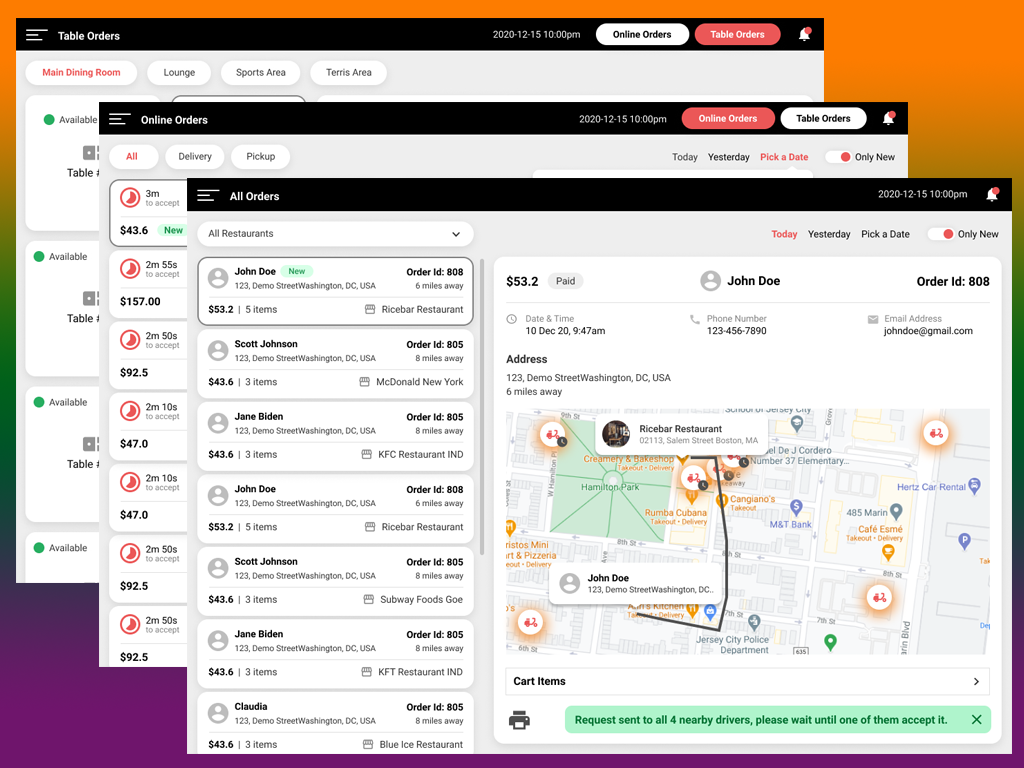
Task: Select the All filter tab in Online Orders
Action: (132, 157)
